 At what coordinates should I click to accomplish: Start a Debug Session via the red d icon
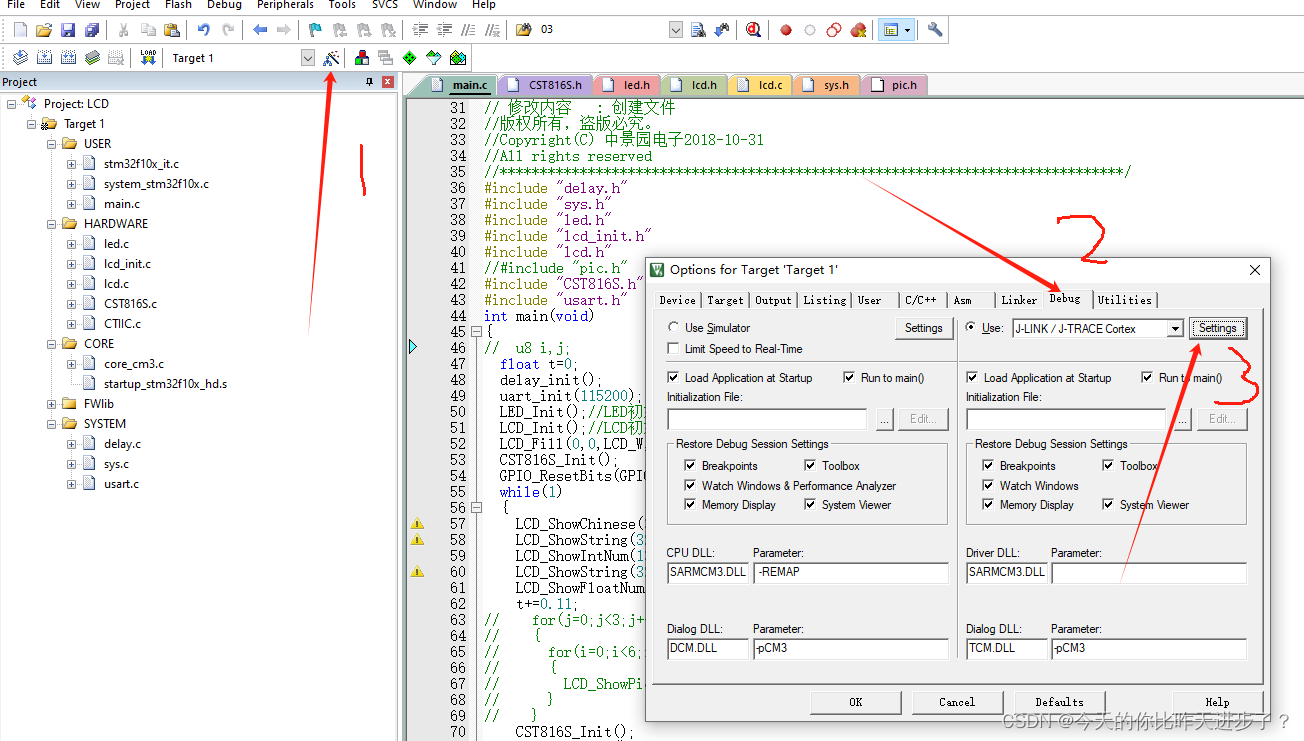[753, 29]
